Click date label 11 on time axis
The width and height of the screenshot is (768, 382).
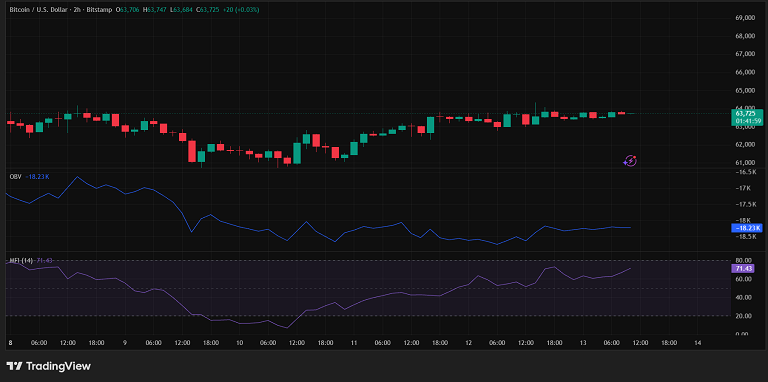point(354,343)
